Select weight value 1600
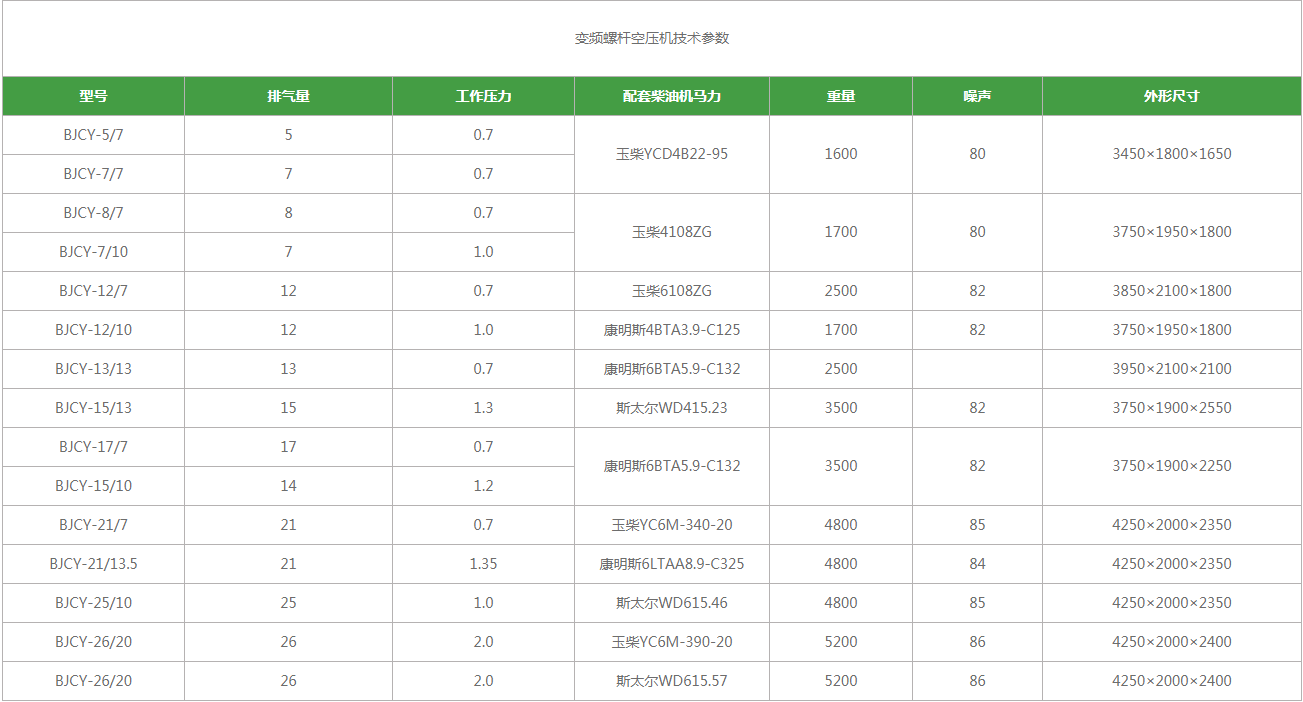The image size is (1303, 702). pos(841,154)
